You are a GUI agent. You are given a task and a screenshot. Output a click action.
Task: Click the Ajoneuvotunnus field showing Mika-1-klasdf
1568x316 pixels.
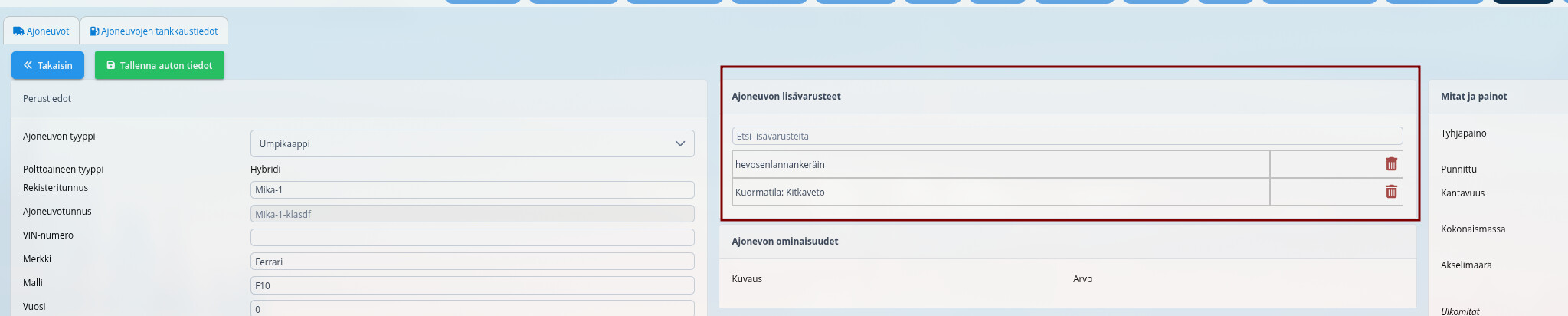pos(472,214)
